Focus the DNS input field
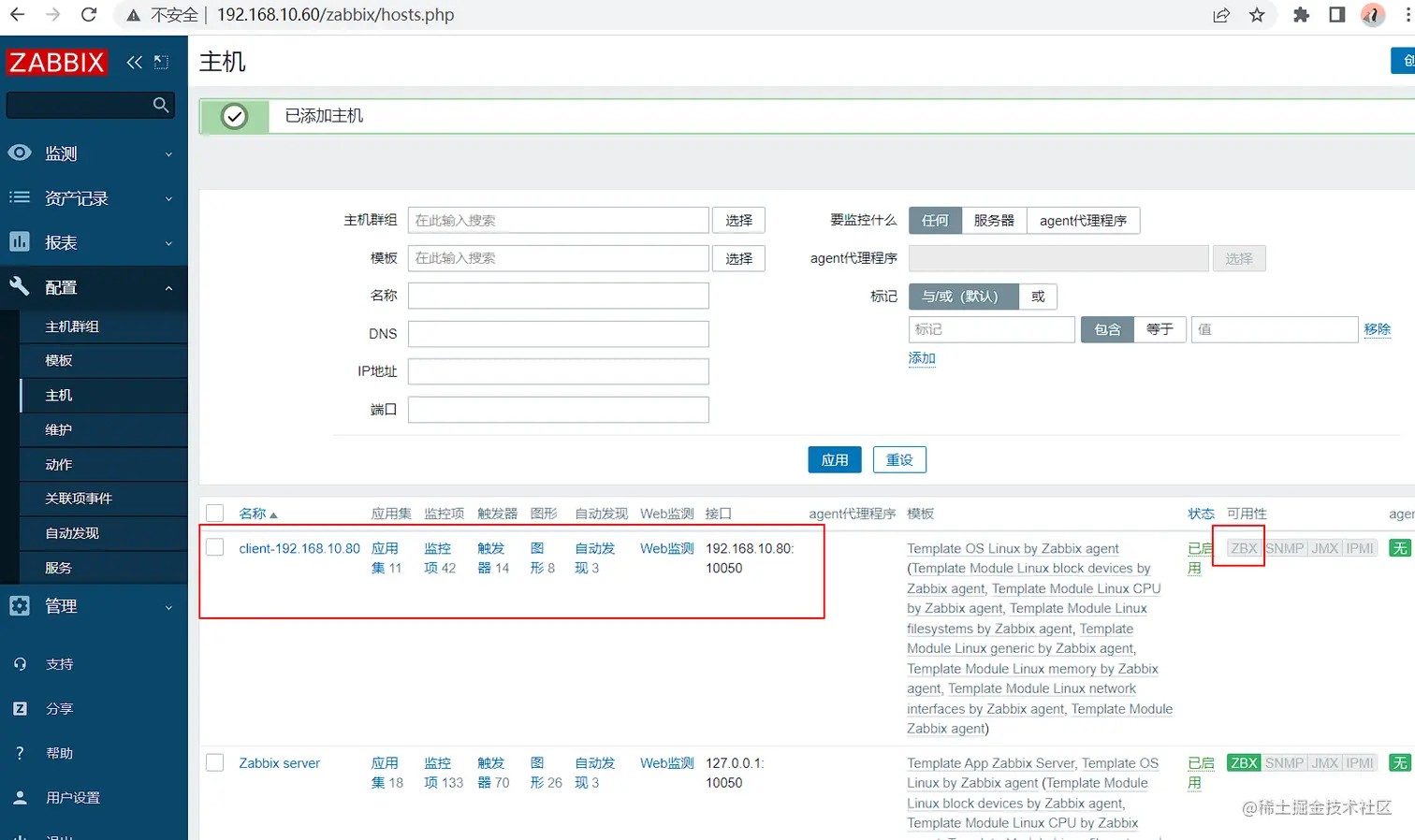Screen dimensions: 1415x840 [x=559, y=334]
